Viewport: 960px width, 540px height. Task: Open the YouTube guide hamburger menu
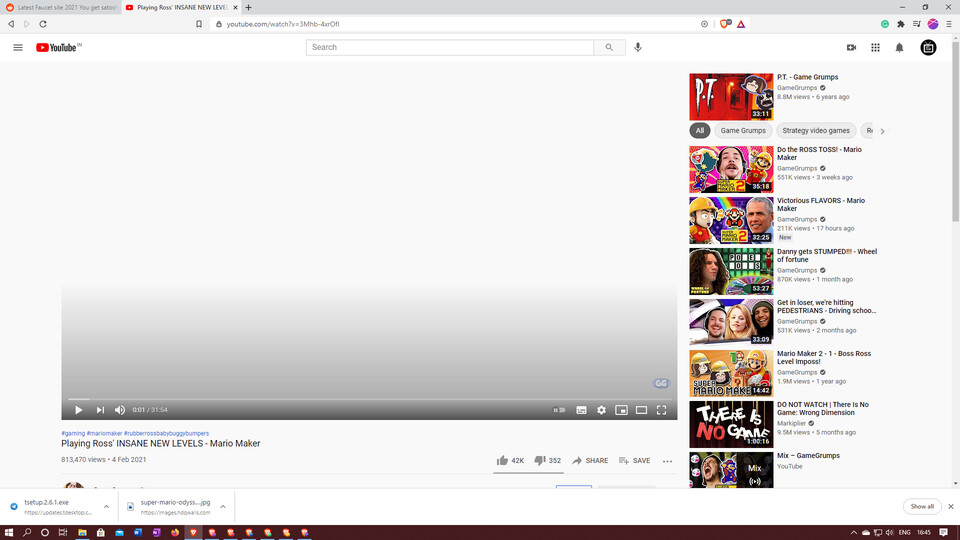(18, 47)
